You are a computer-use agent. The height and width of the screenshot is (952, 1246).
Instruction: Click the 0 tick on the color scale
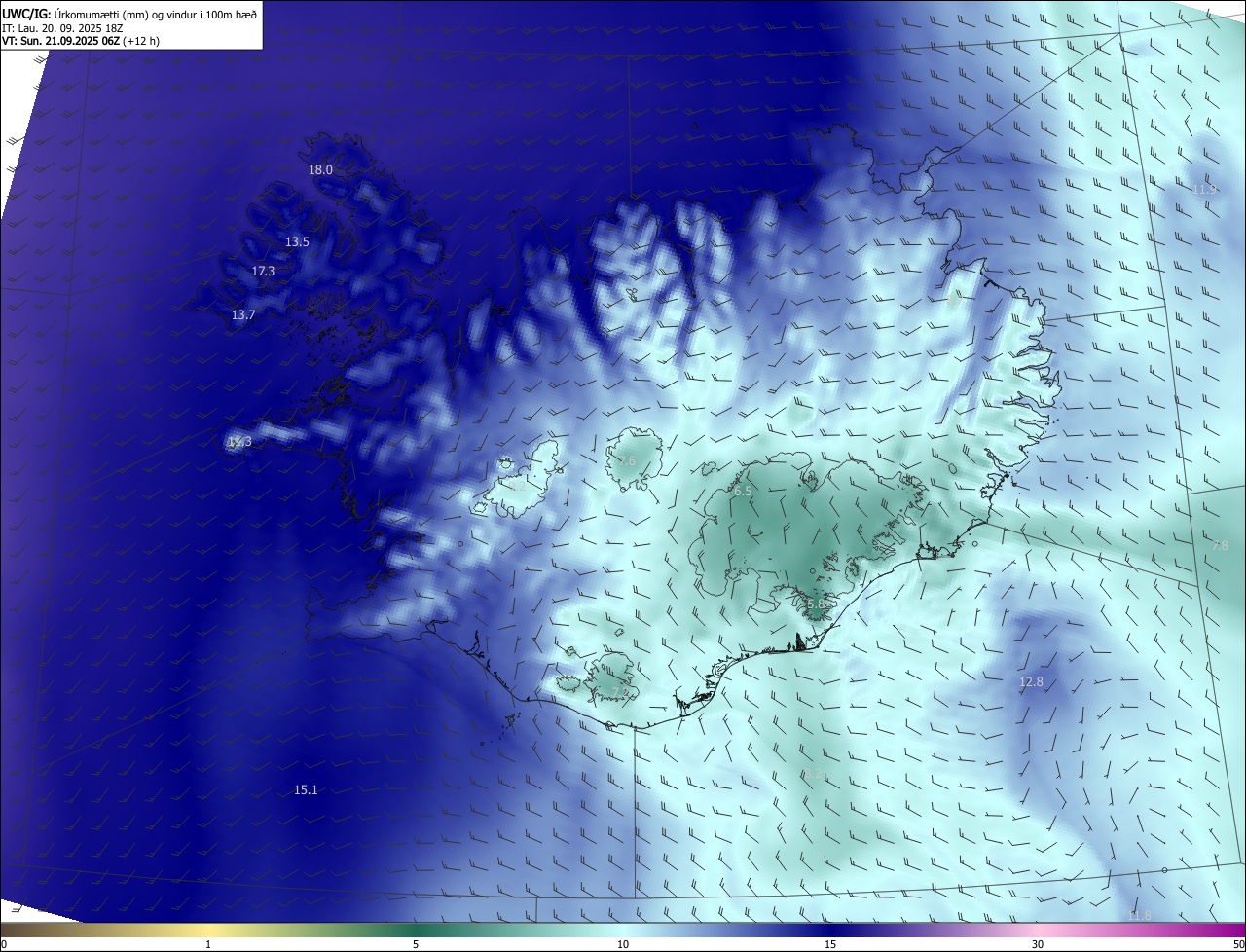(3, 944)
